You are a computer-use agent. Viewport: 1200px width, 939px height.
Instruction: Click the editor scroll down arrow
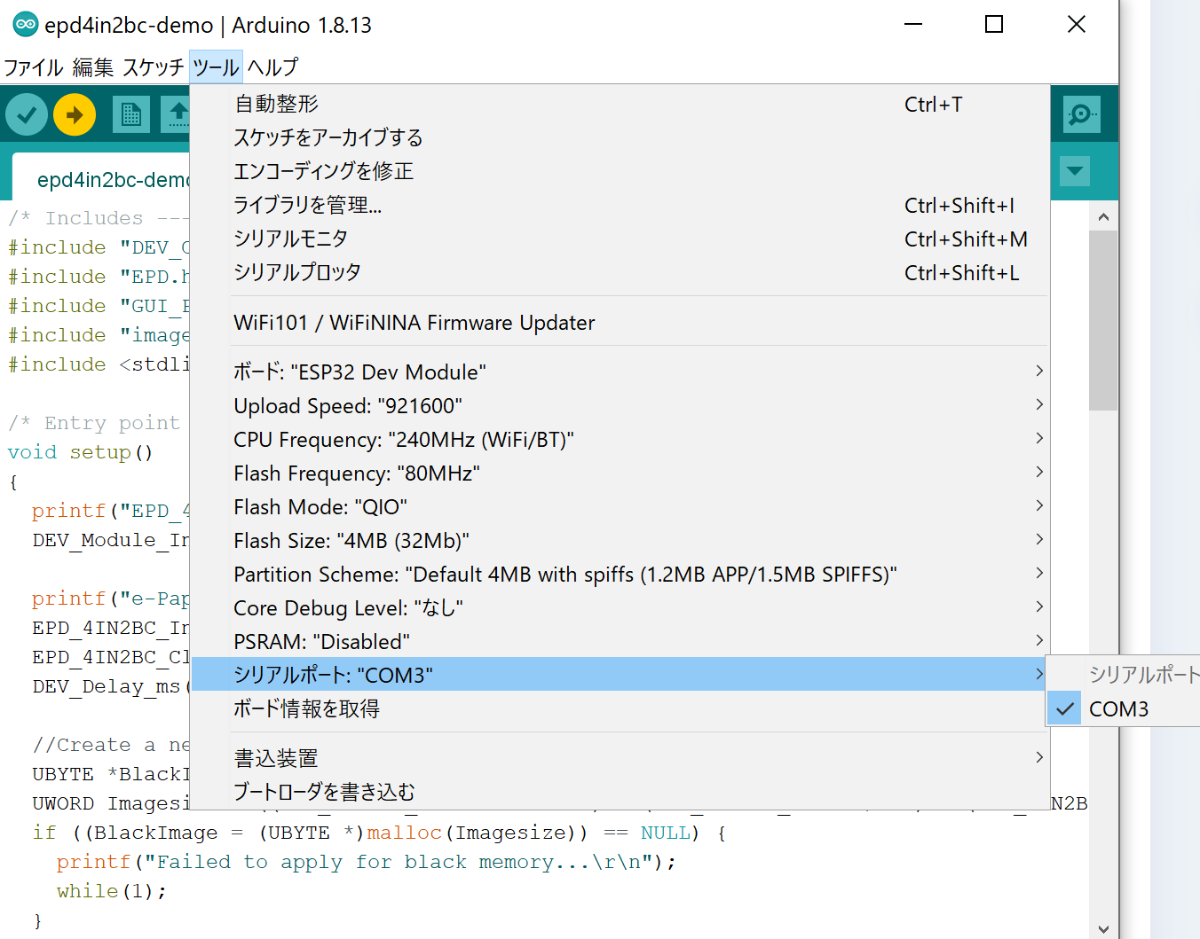click(x=1103, y=927)
